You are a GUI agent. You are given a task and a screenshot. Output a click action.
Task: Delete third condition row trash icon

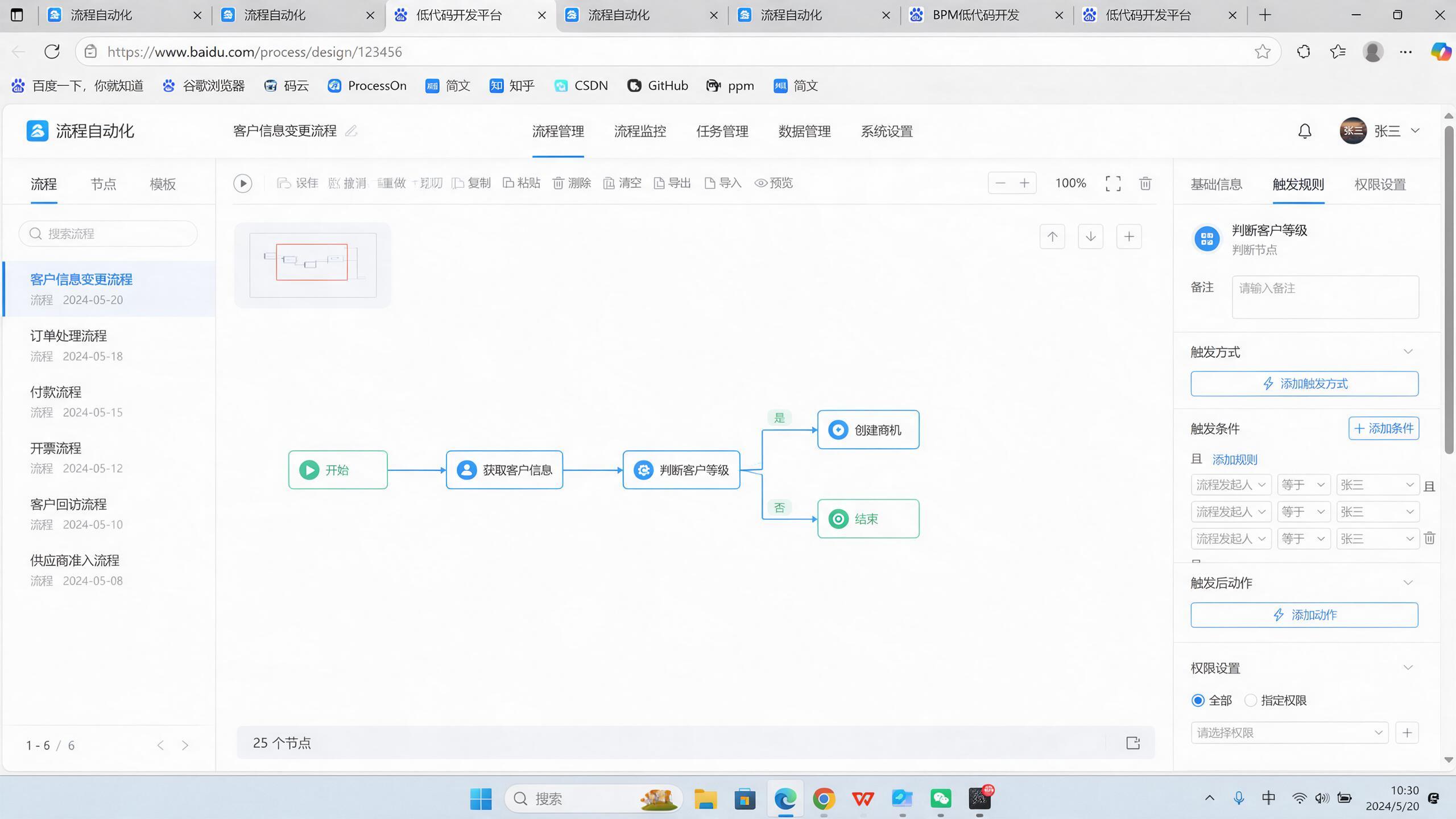[1429, 538]
